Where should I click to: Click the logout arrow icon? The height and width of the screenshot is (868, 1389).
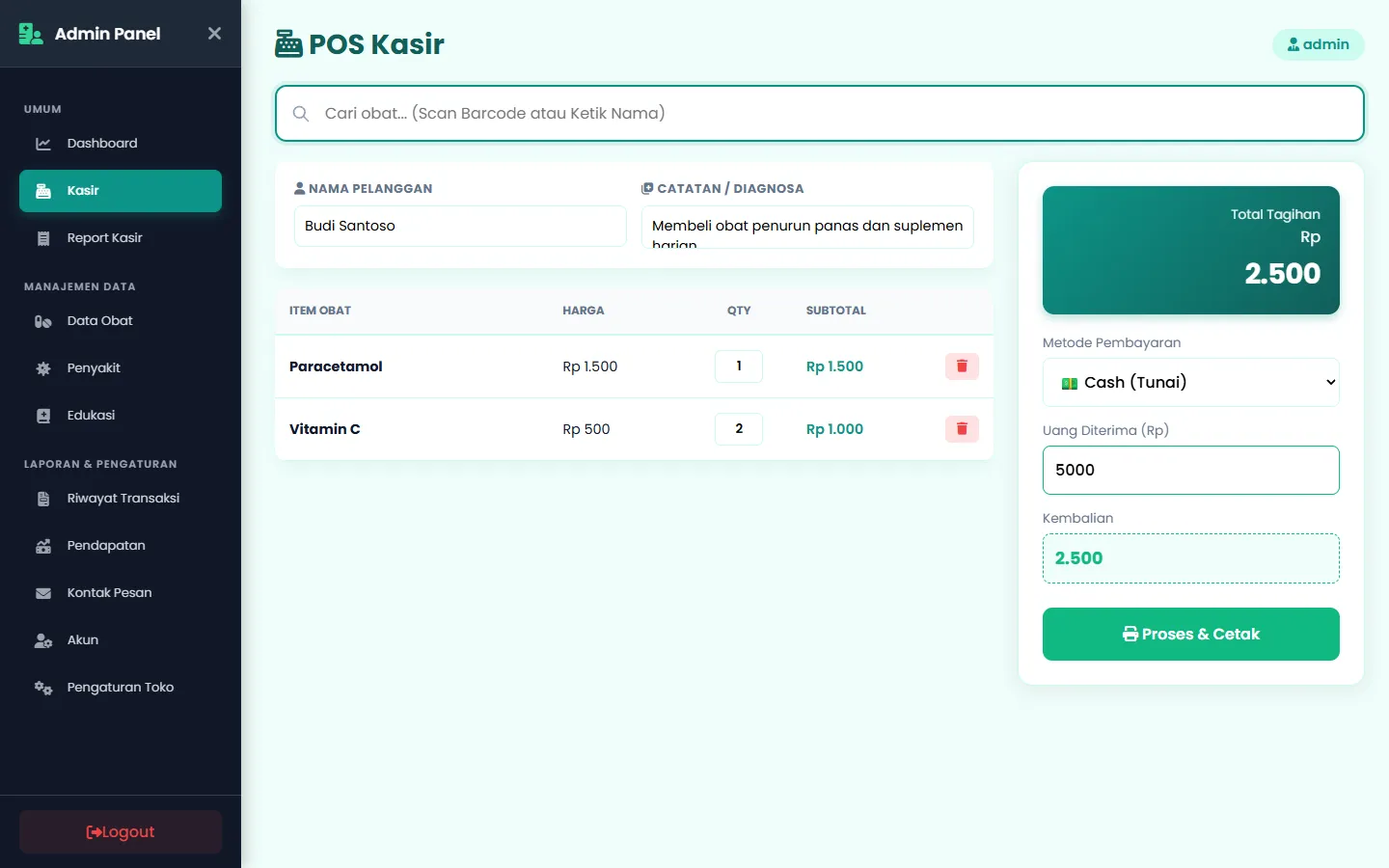(x=94, y=832)
